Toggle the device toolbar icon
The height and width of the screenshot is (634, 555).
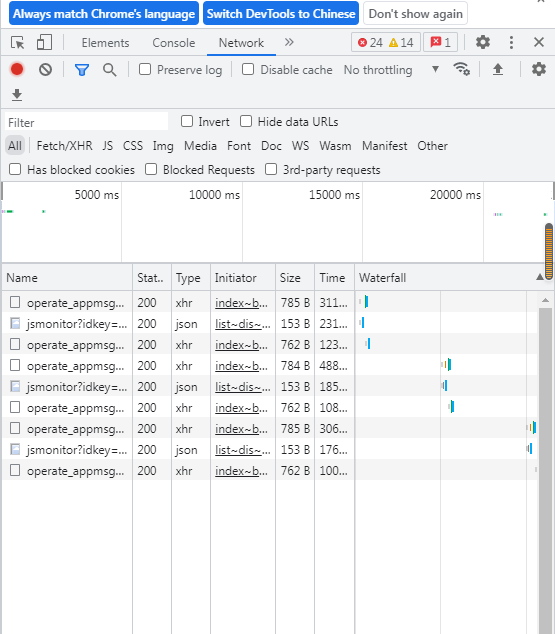click(44, 42)
